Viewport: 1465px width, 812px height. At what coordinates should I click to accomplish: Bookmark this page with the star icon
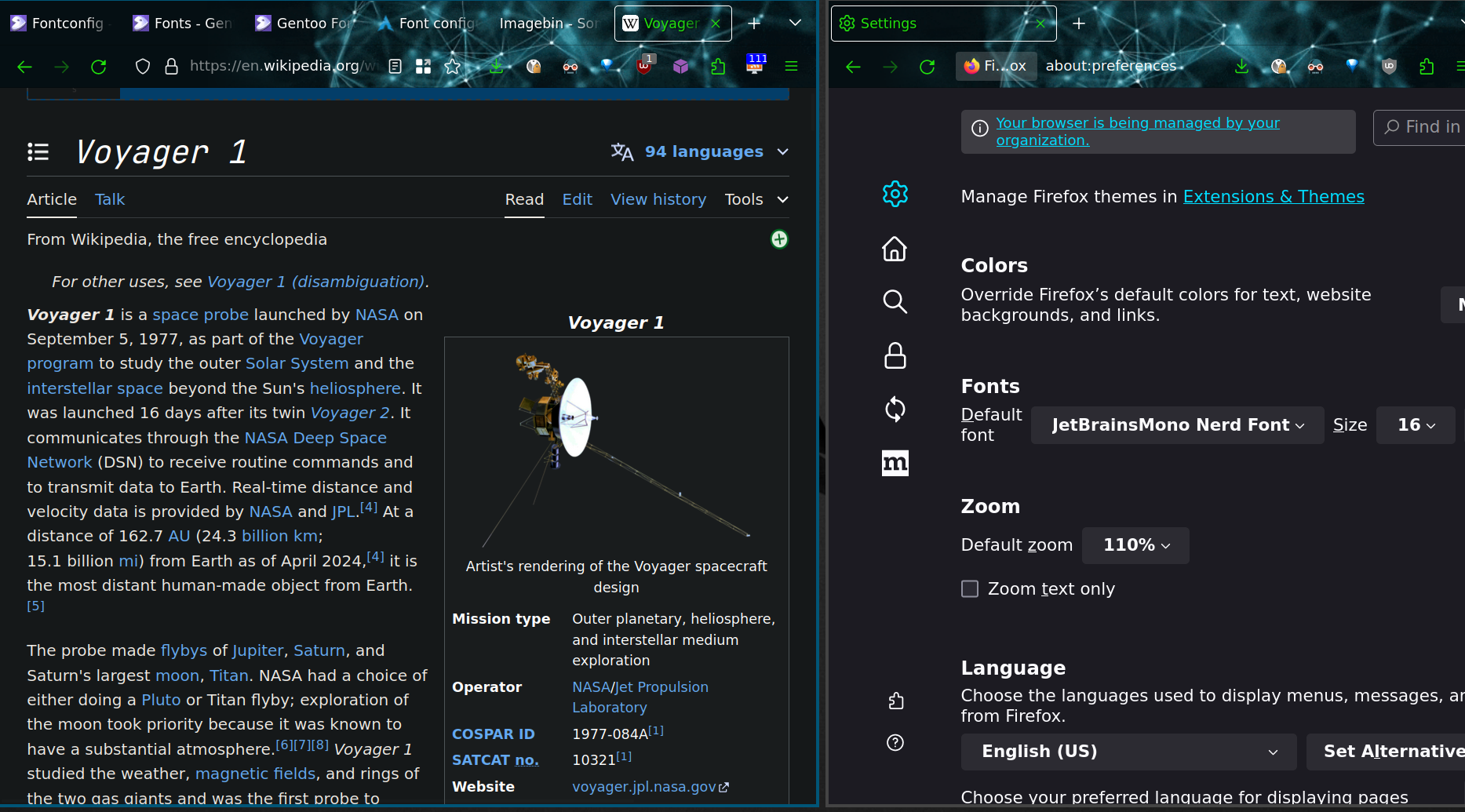tap(453, 67)
